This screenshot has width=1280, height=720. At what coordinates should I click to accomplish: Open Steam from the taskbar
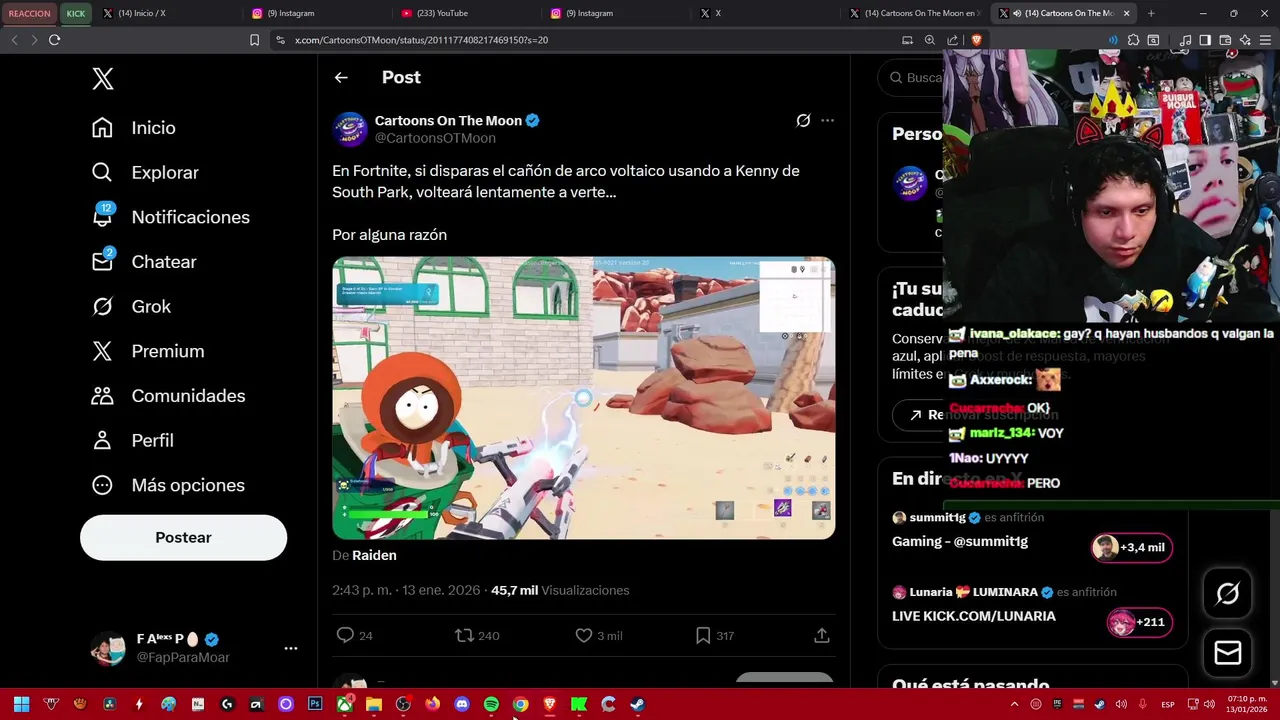coord(637,704)
